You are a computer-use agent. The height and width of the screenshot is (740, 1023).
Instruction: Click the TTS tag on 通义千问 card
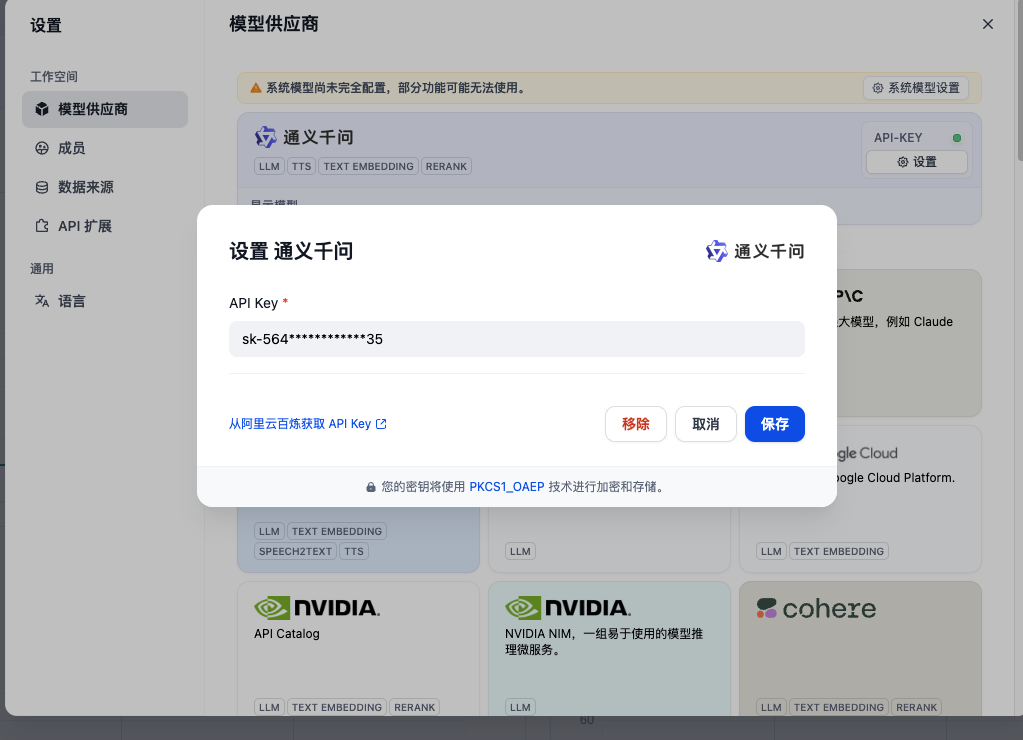coord(301,166)
